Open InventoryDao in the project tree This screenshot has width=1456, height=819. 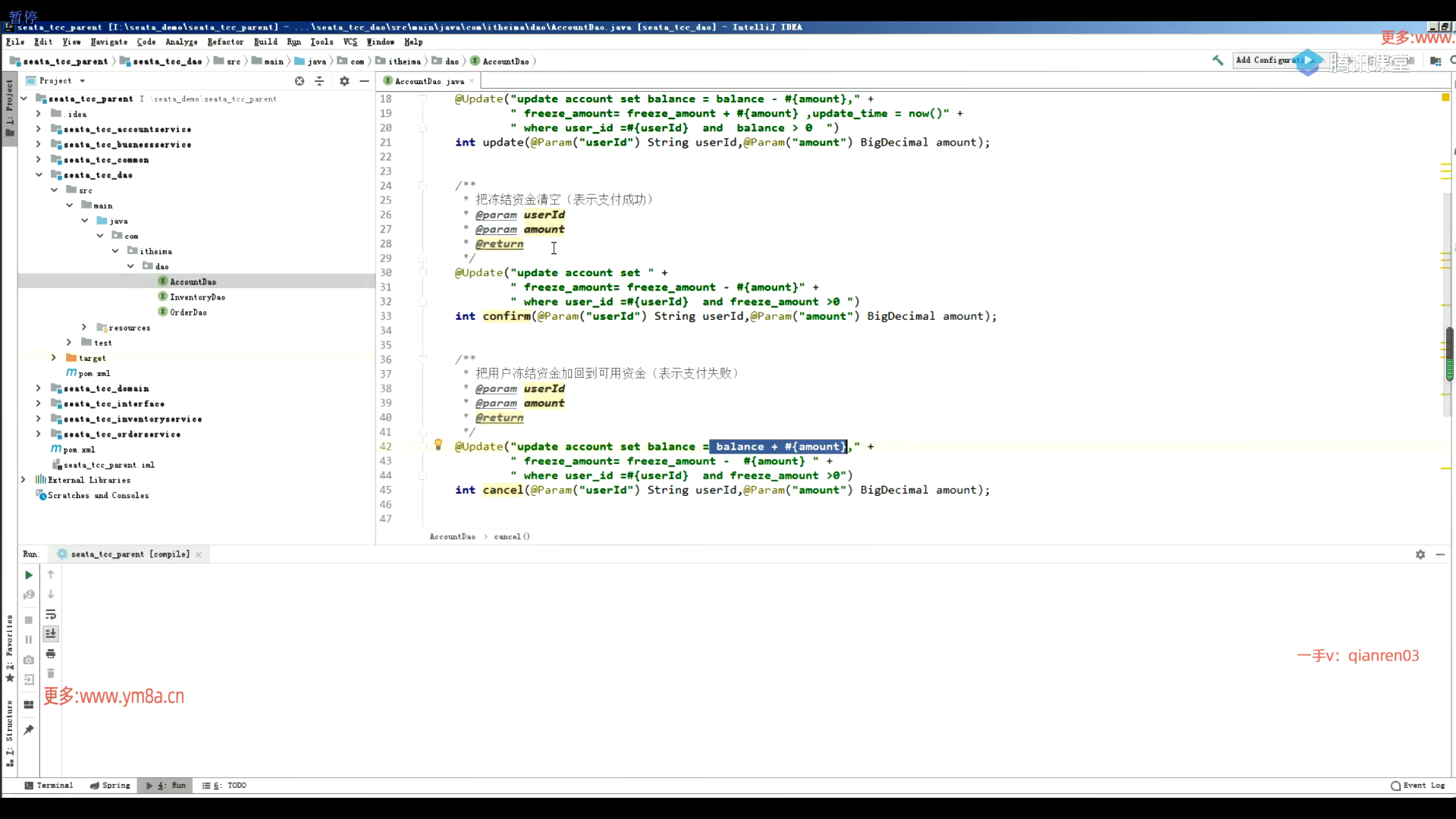tap(197, 297)
